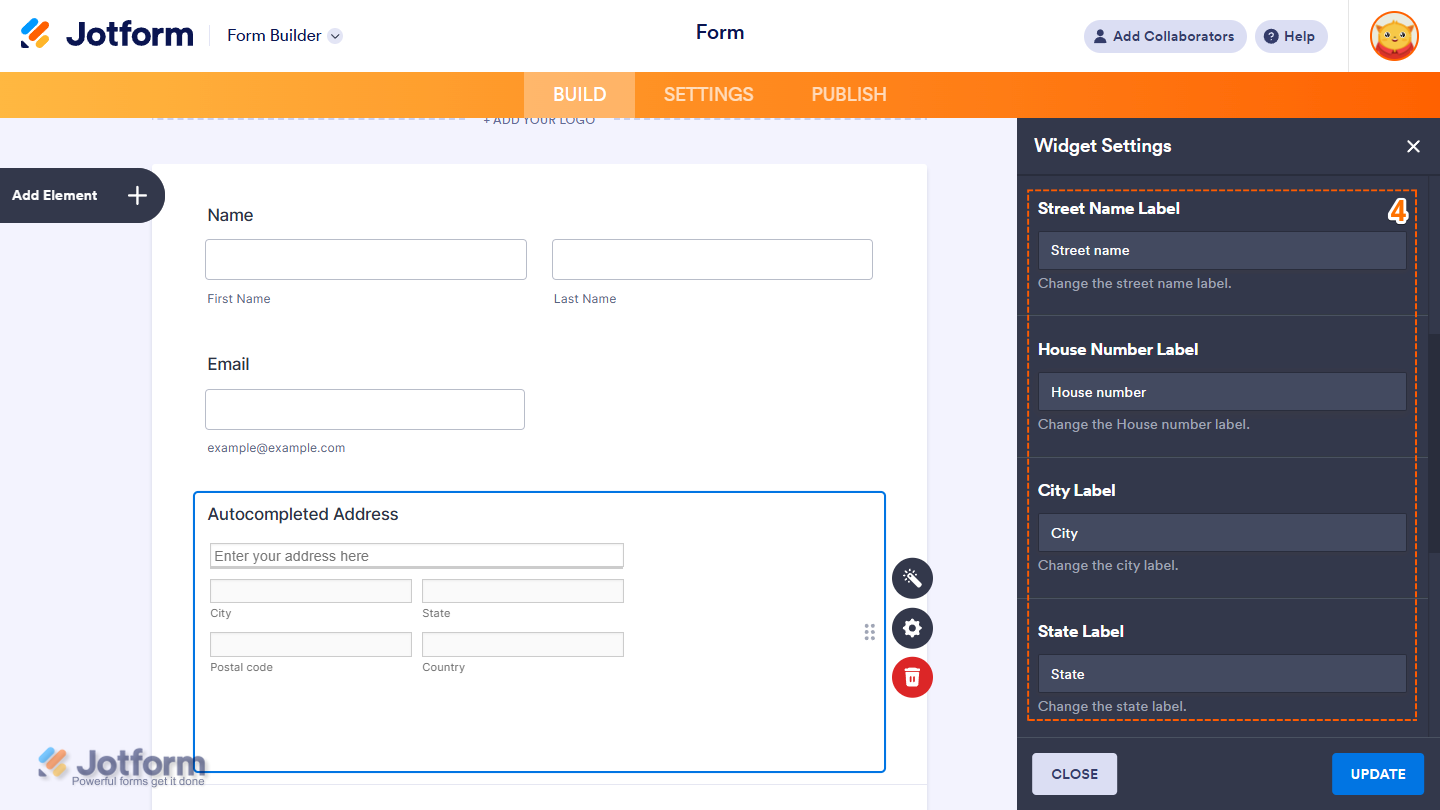Open the Add Element panel plus icon
Screen dimensions: 1440x810
point(137,195)
